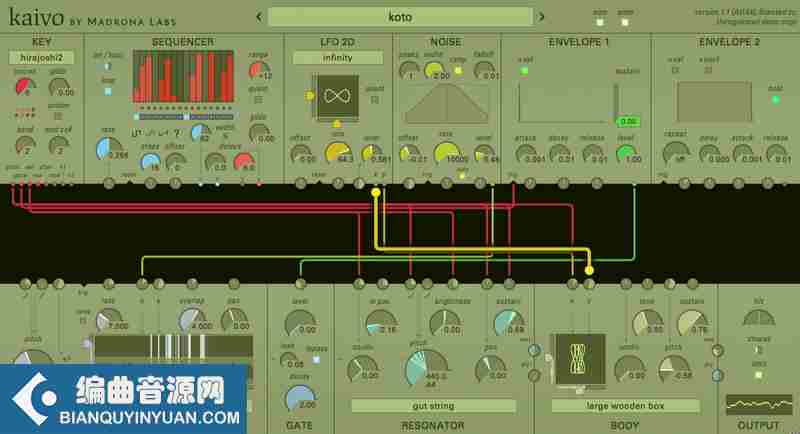
Task: Click the Envelope 1 sustain vertical slider
Action: coord(616,101)
